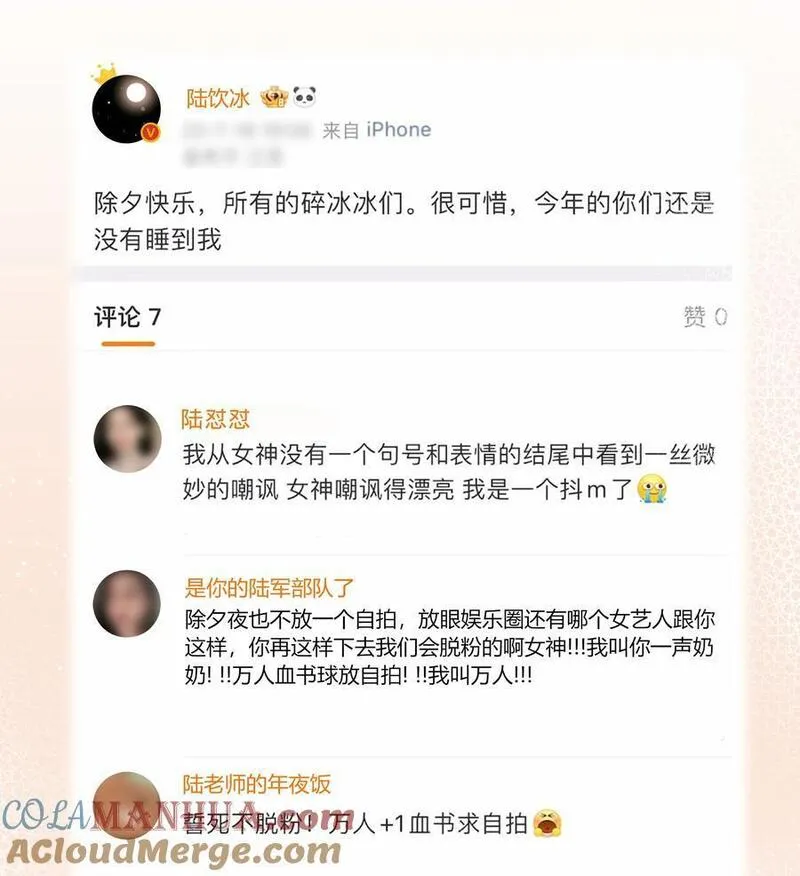Tap the username 陆饮冰
Screen dimensions: 800x876
(x=218, y=99)
